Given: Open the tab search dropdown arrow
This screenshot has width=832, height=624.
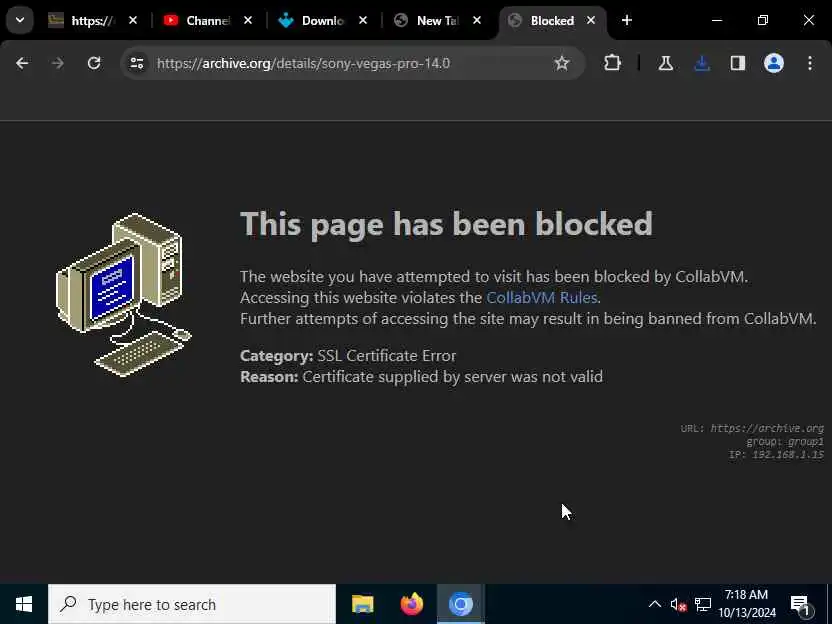Looking at the screenshot, I should point(20,20).
